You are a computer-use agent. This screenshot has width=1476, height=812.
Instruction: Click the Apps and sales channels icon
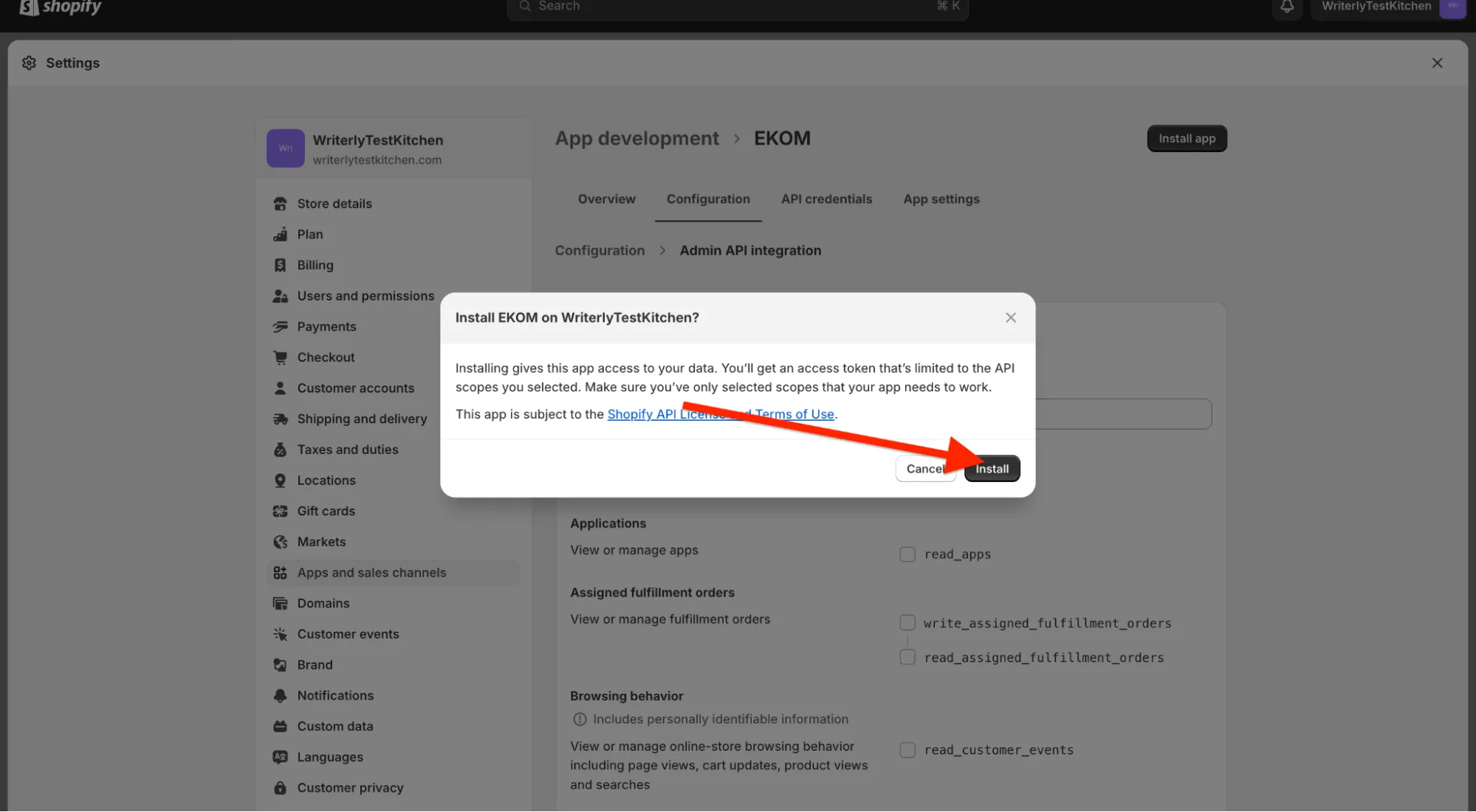coord(280,573)
